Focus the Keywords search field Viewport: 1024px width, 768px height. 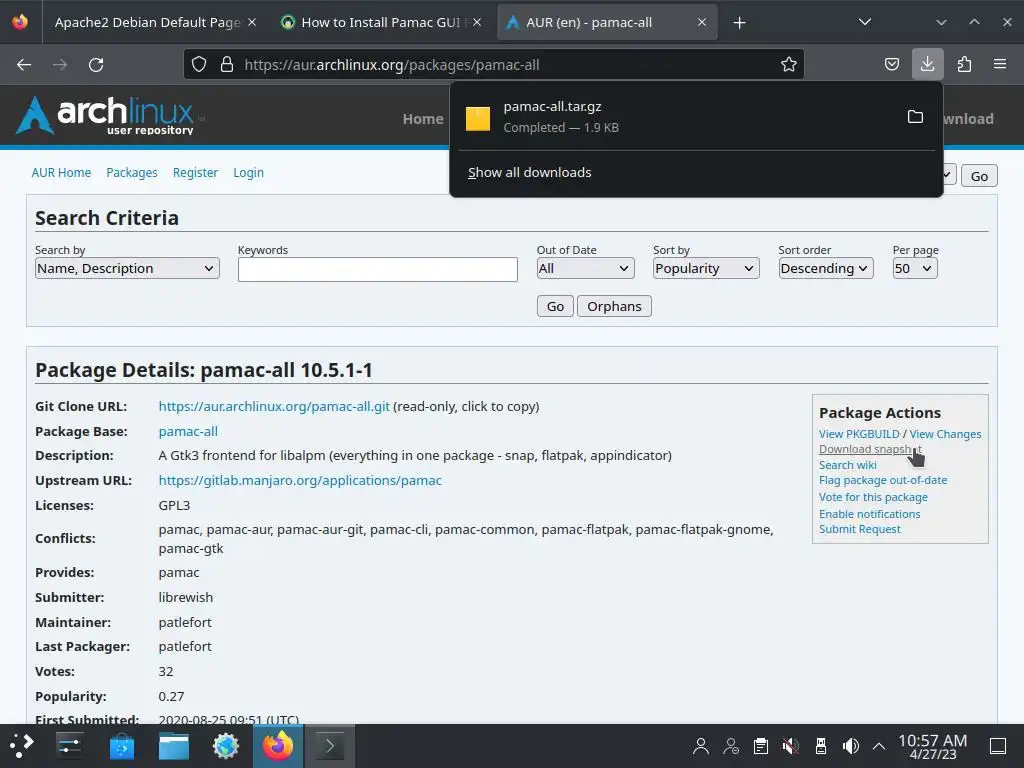click(377, 269)
